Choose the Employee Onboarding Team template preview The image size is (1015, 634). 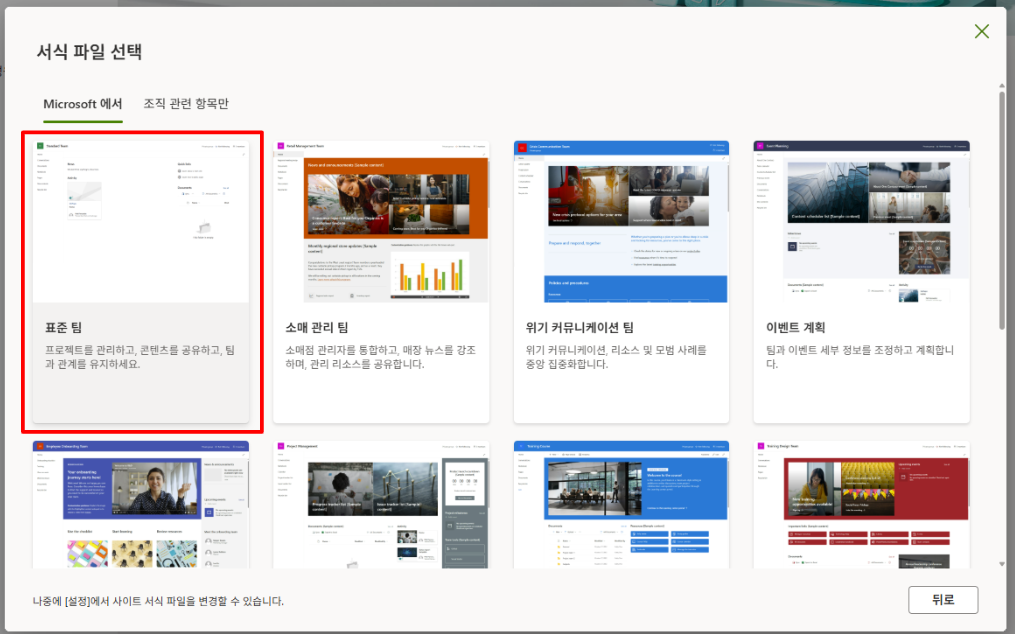(140, 504)
